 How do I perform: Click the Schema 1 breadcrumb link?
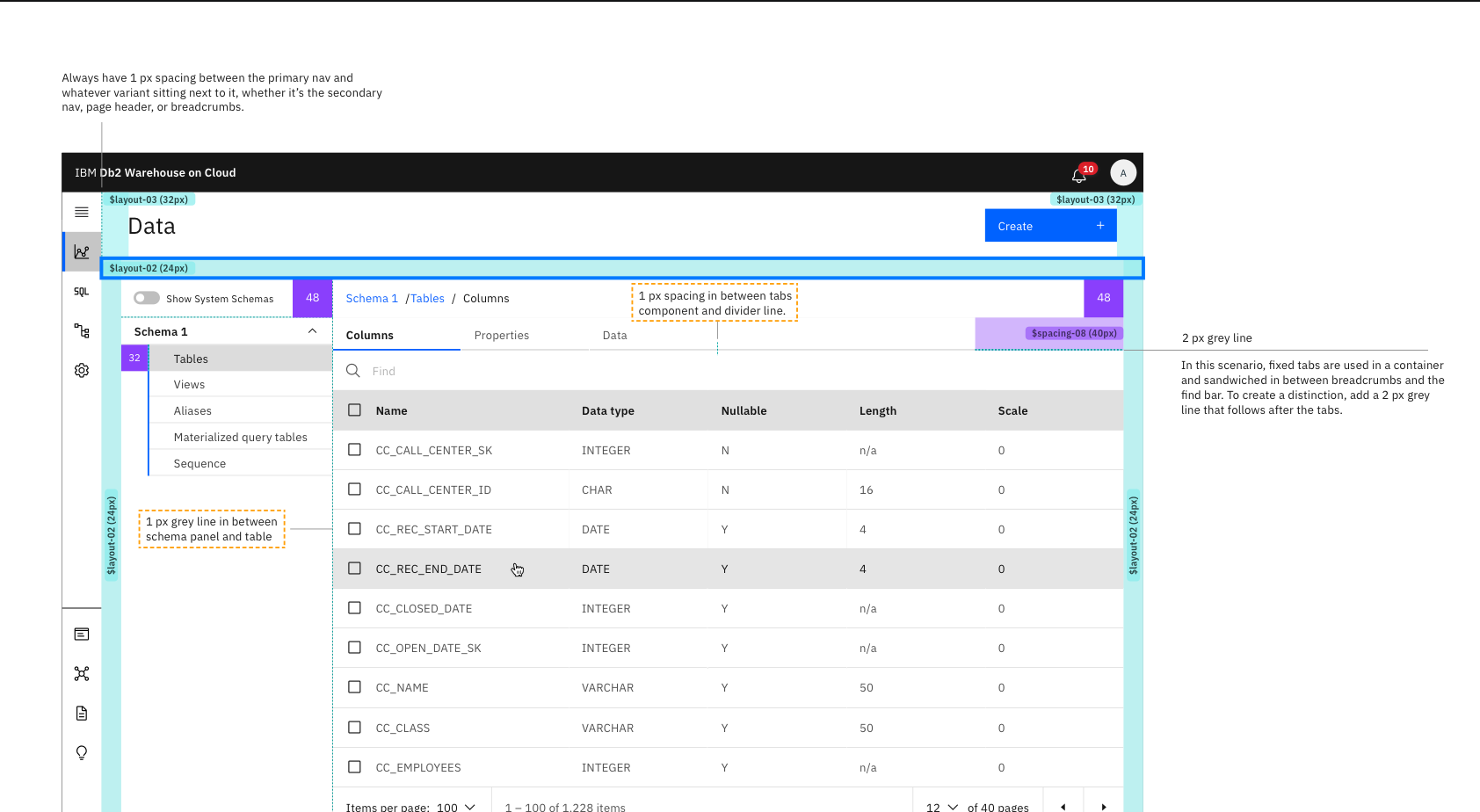click(372, 299)
